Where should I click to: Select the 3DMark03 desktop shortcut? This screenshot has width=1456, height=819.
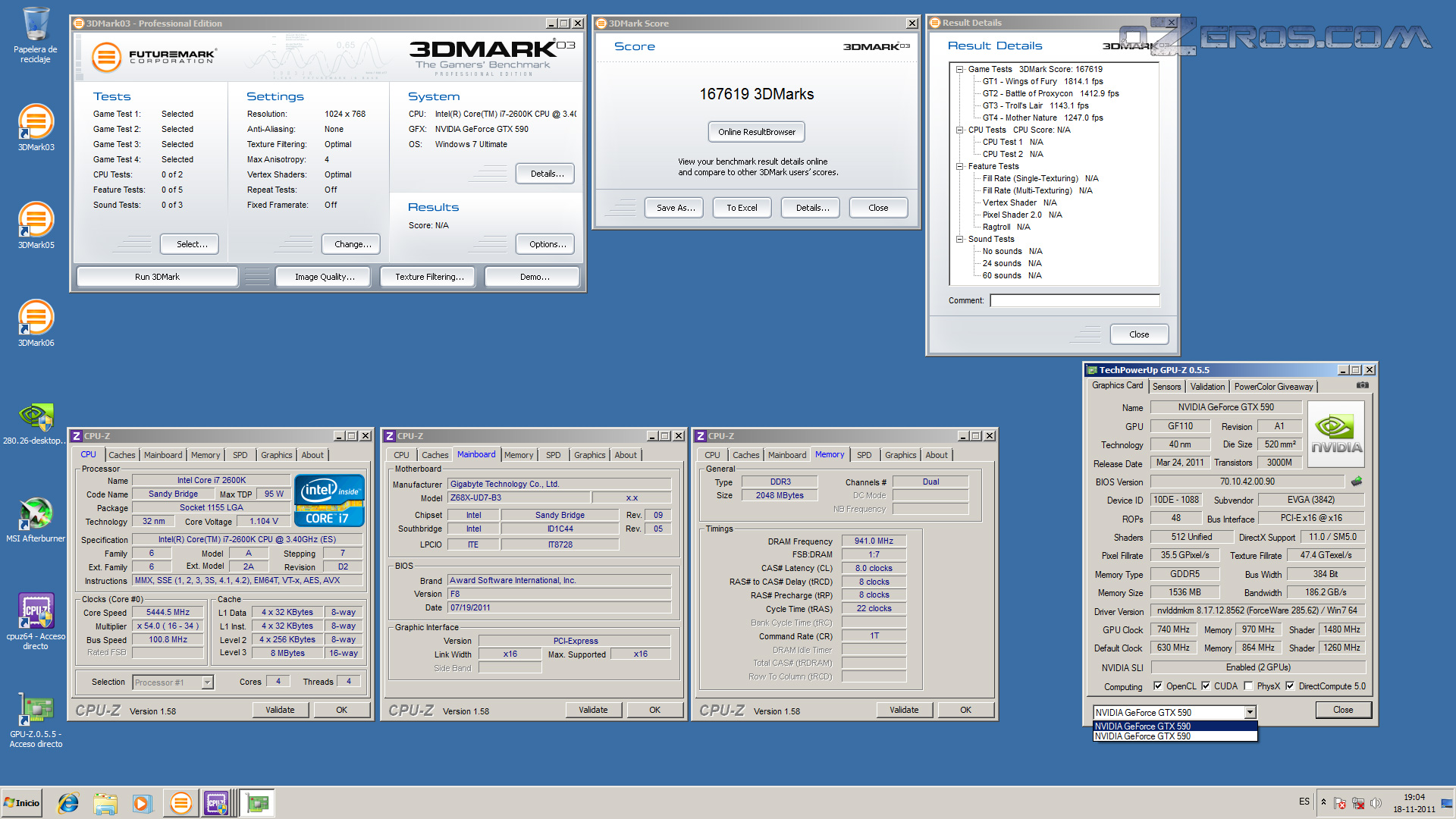coord(36,127)
